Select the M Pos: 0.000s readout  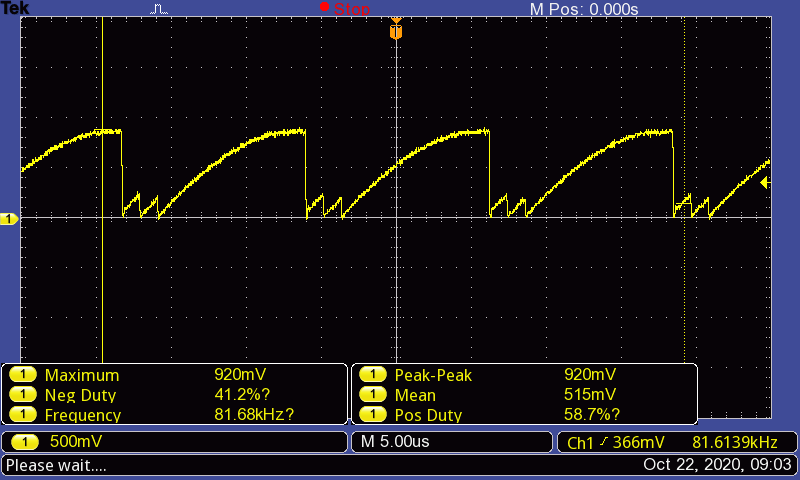coord(584,9)
